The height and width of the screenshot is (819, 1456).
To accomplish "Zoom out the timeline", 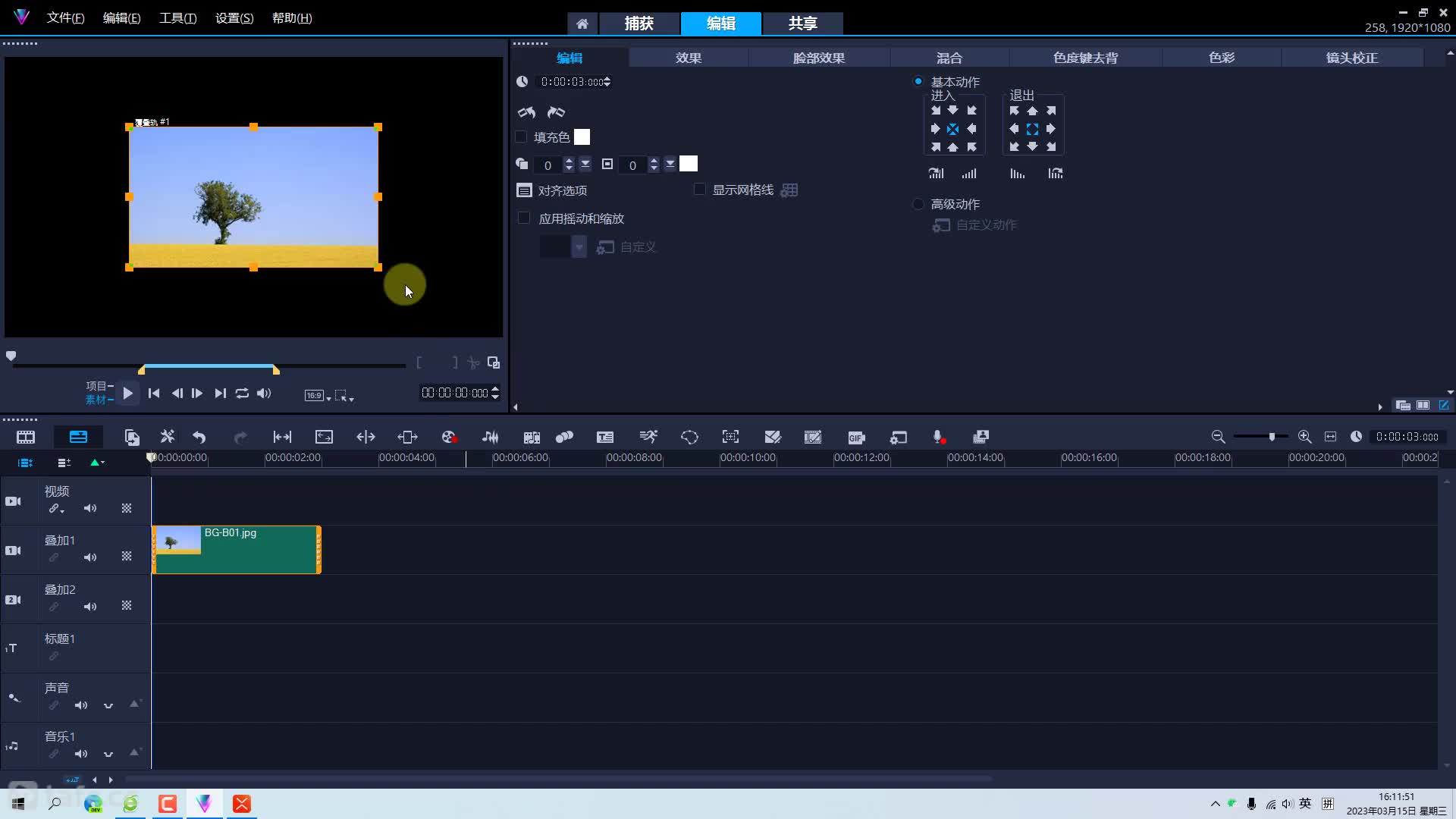I will pos(1218,437).
